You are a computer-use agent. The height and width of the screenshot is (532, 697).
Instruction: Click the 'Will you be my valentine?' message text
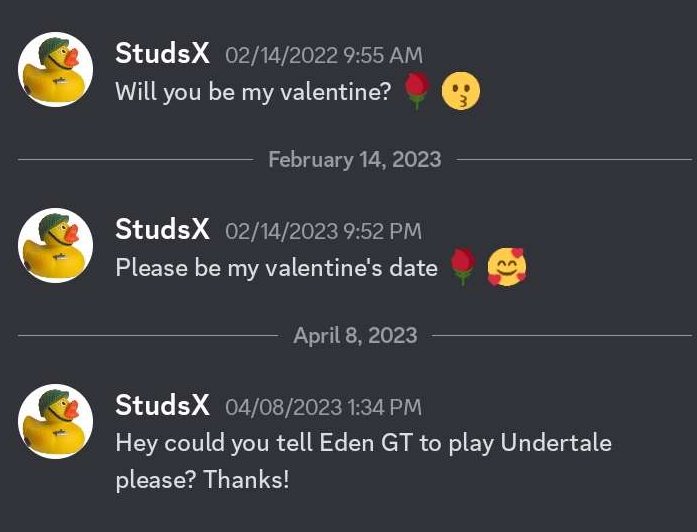point(253,92)
